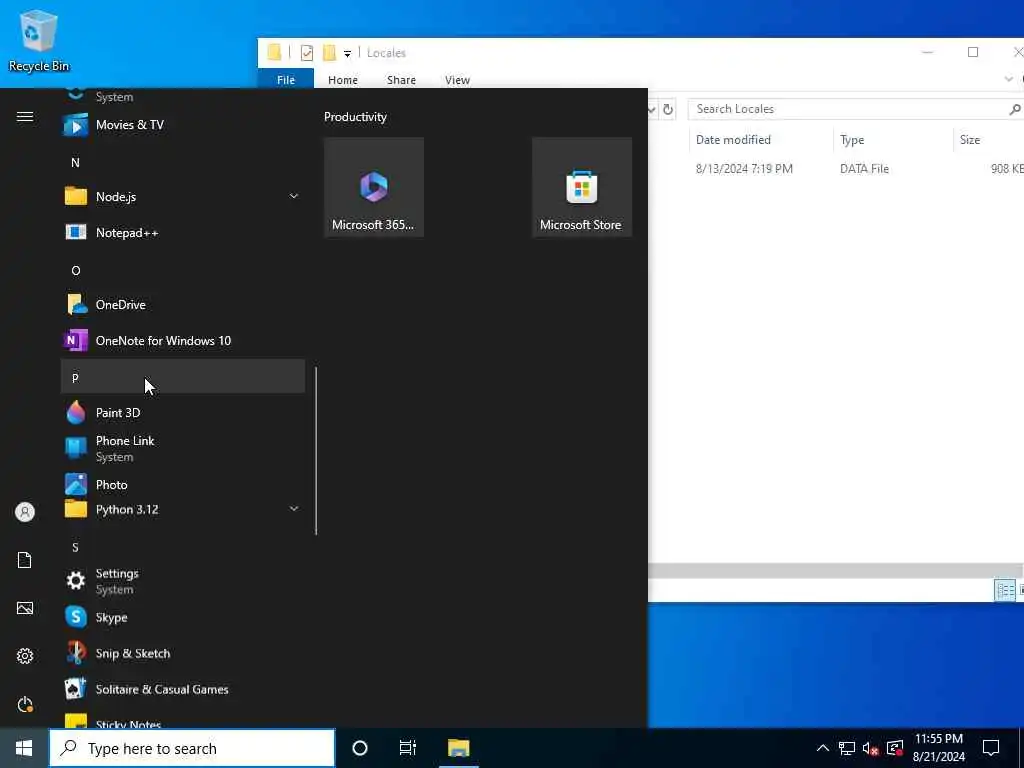Switch to File Explorer on taskbar

tap(458, 748)
